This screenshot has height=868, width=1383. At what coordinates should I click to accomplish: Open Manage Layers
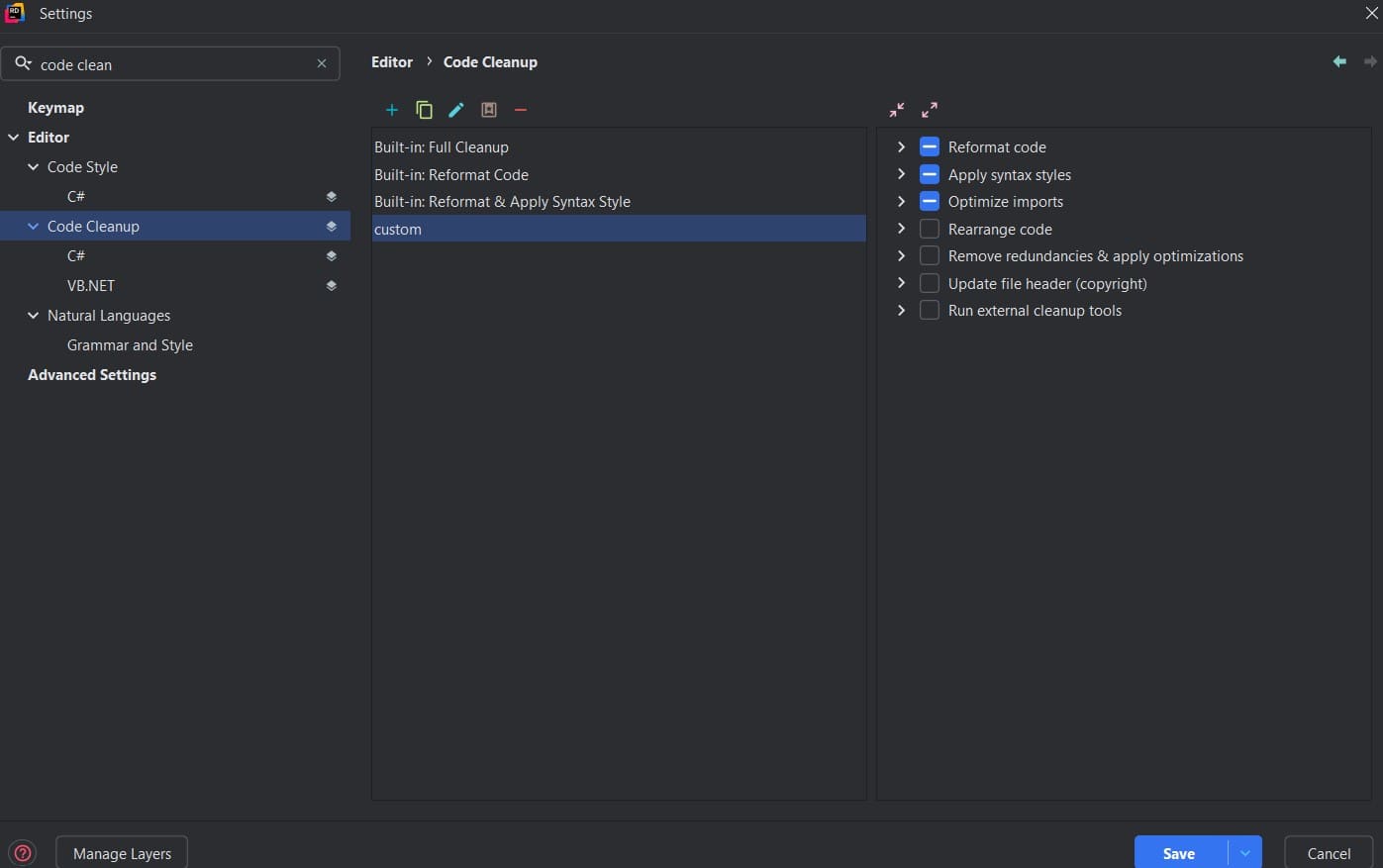122,853
